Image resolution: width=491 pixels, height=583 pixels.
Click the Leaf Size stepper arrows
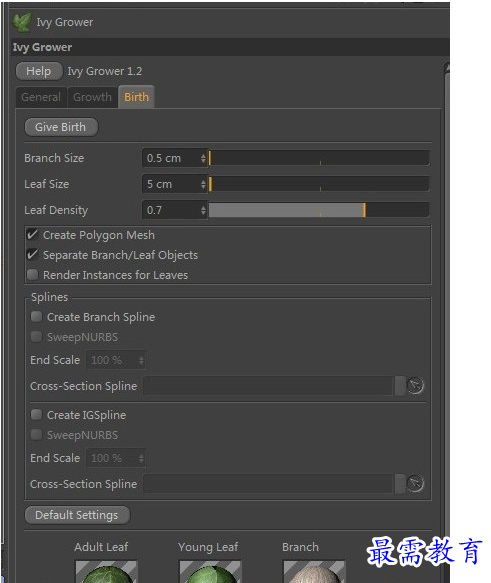point(203,184)
